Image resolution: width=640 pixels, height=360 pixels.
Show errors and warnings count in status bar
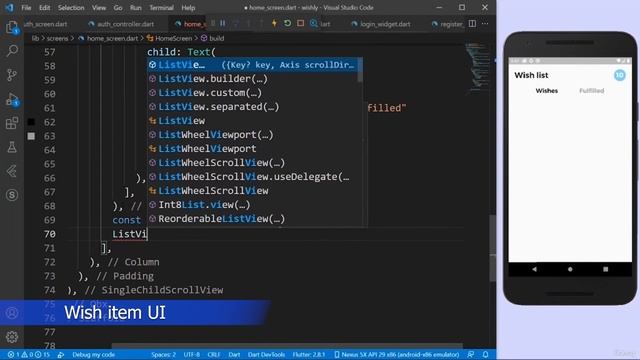click(29, 355)
